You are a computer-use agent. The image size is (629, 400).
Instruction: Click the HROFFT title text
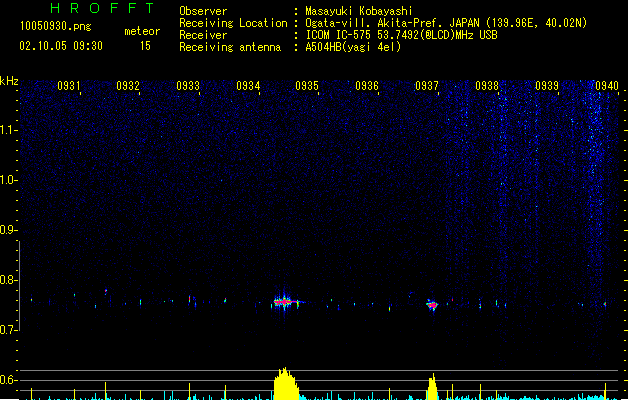tap(102, 8)
